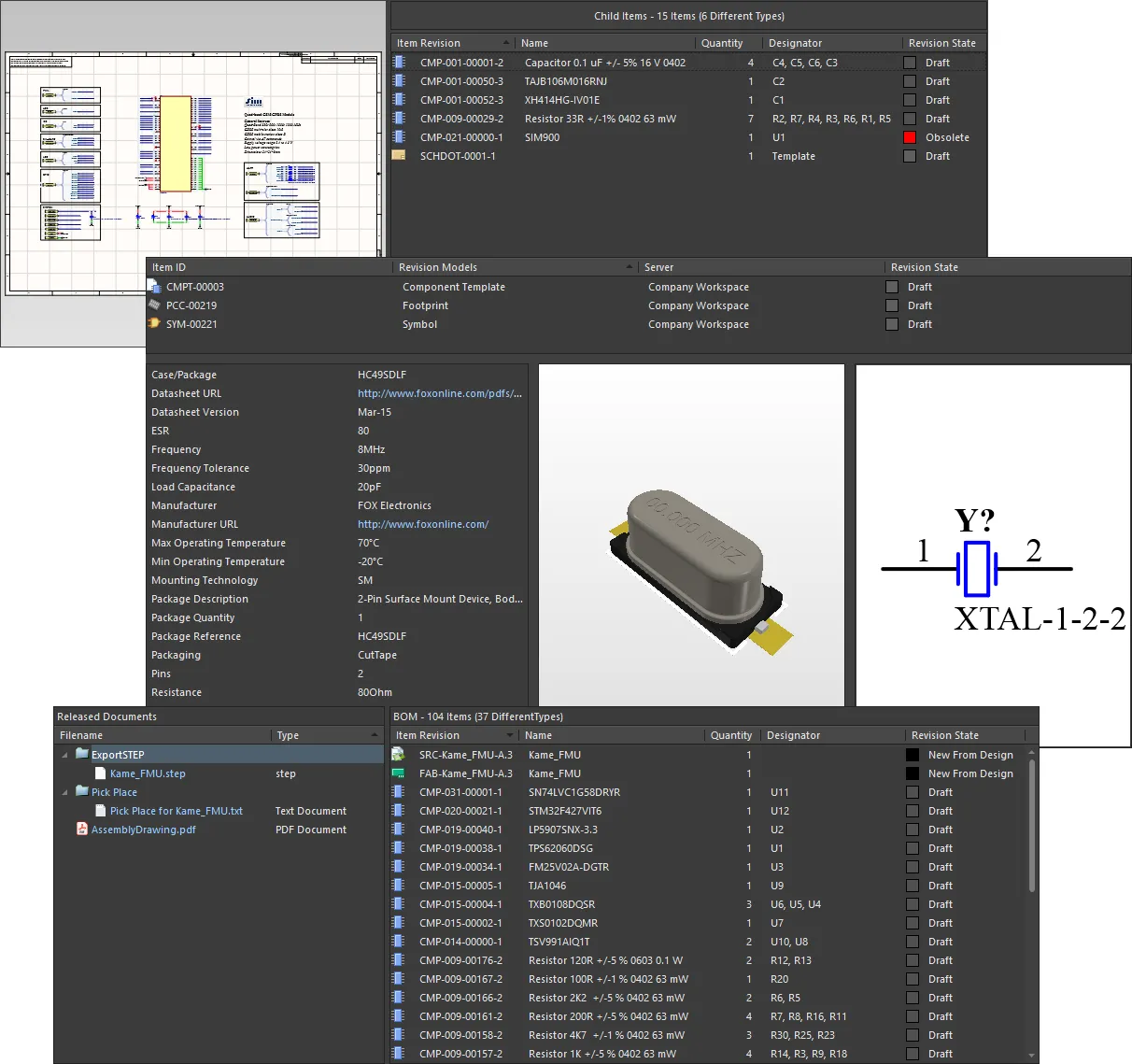Click the symbol icon next to SYM-00221

pos(155,324)
